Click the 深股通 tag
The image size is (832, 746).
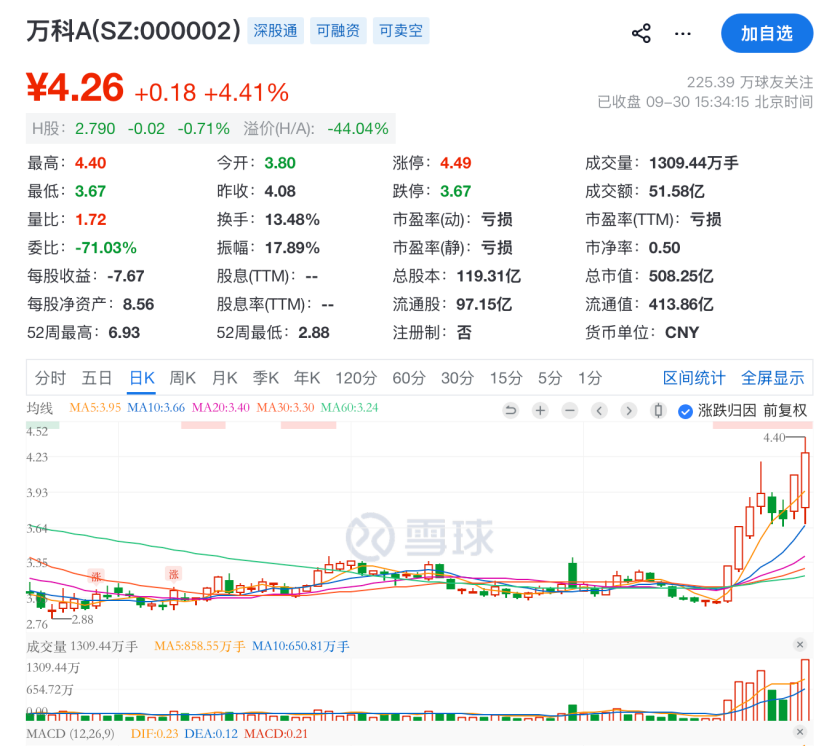pyautogui.click(x=275, y=31)
